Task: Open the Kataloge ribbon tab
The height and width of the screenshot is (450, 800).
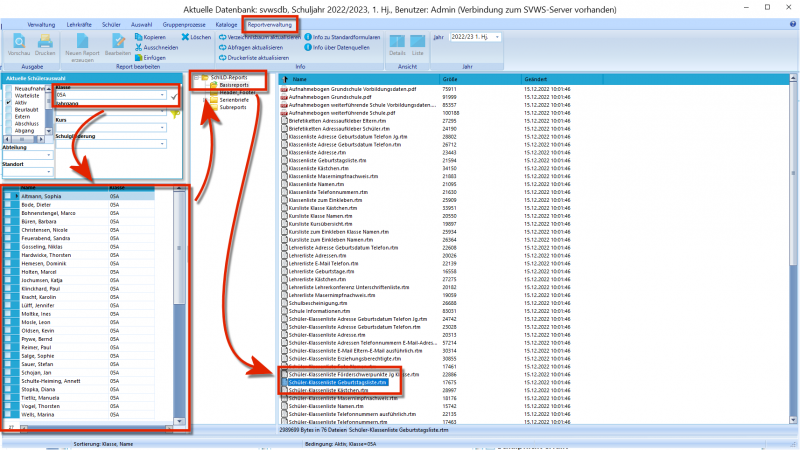Action: (226, 24)
